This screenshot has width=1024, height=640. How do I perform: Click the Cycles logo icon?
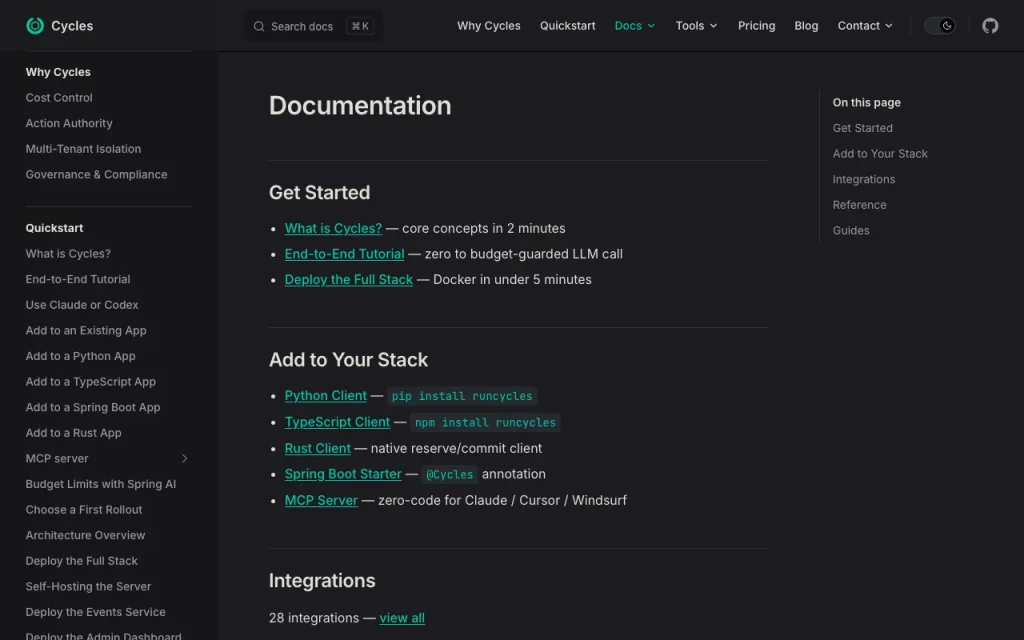[x=35, y=25]
